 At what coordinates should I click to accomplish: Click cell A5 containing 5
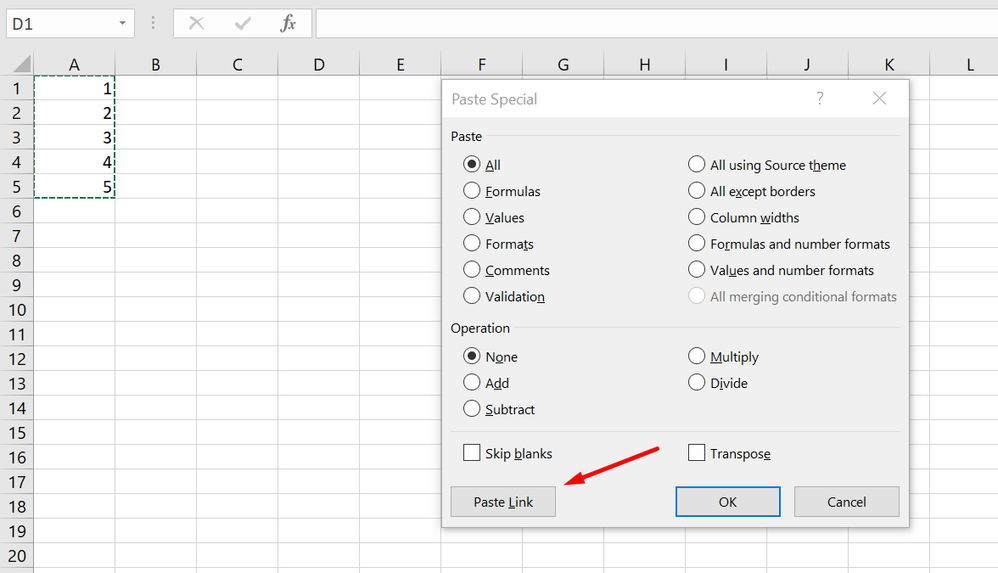[x=74, y=187]
